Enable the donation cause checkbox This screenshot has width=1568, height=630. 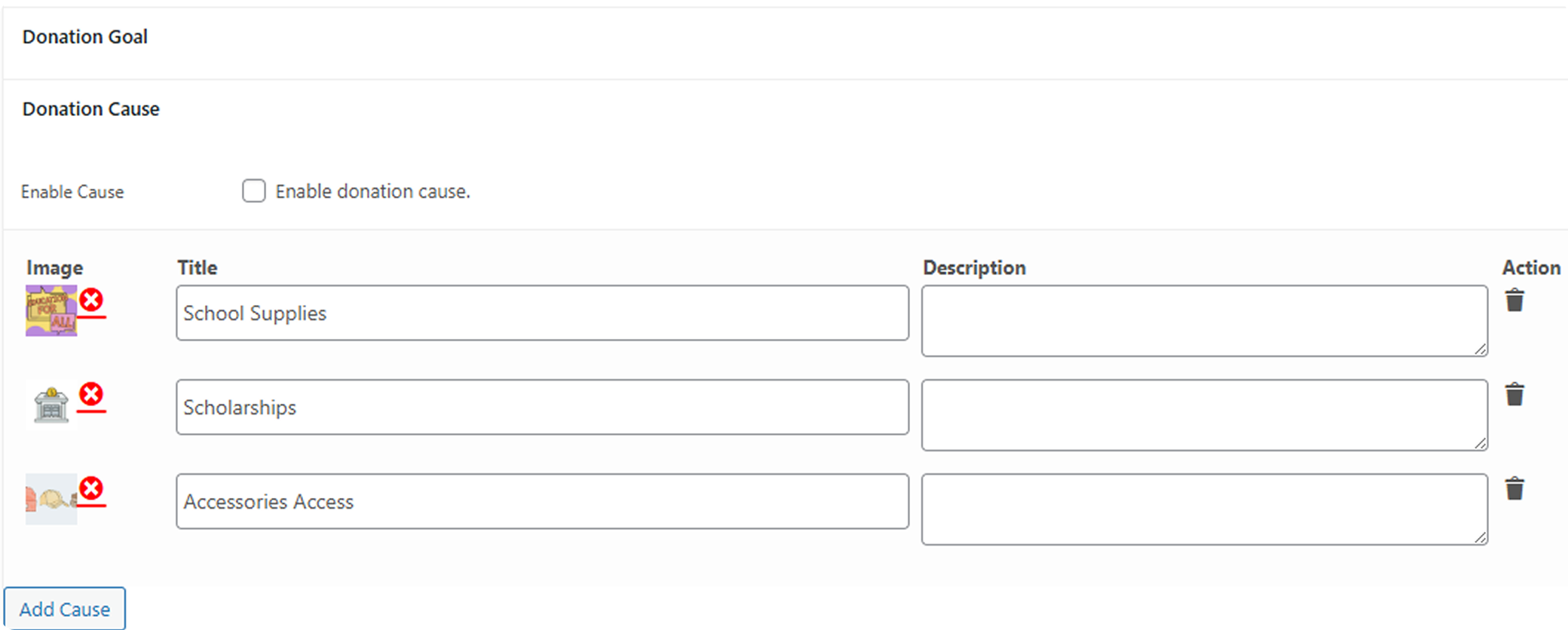tap(254, 191)
